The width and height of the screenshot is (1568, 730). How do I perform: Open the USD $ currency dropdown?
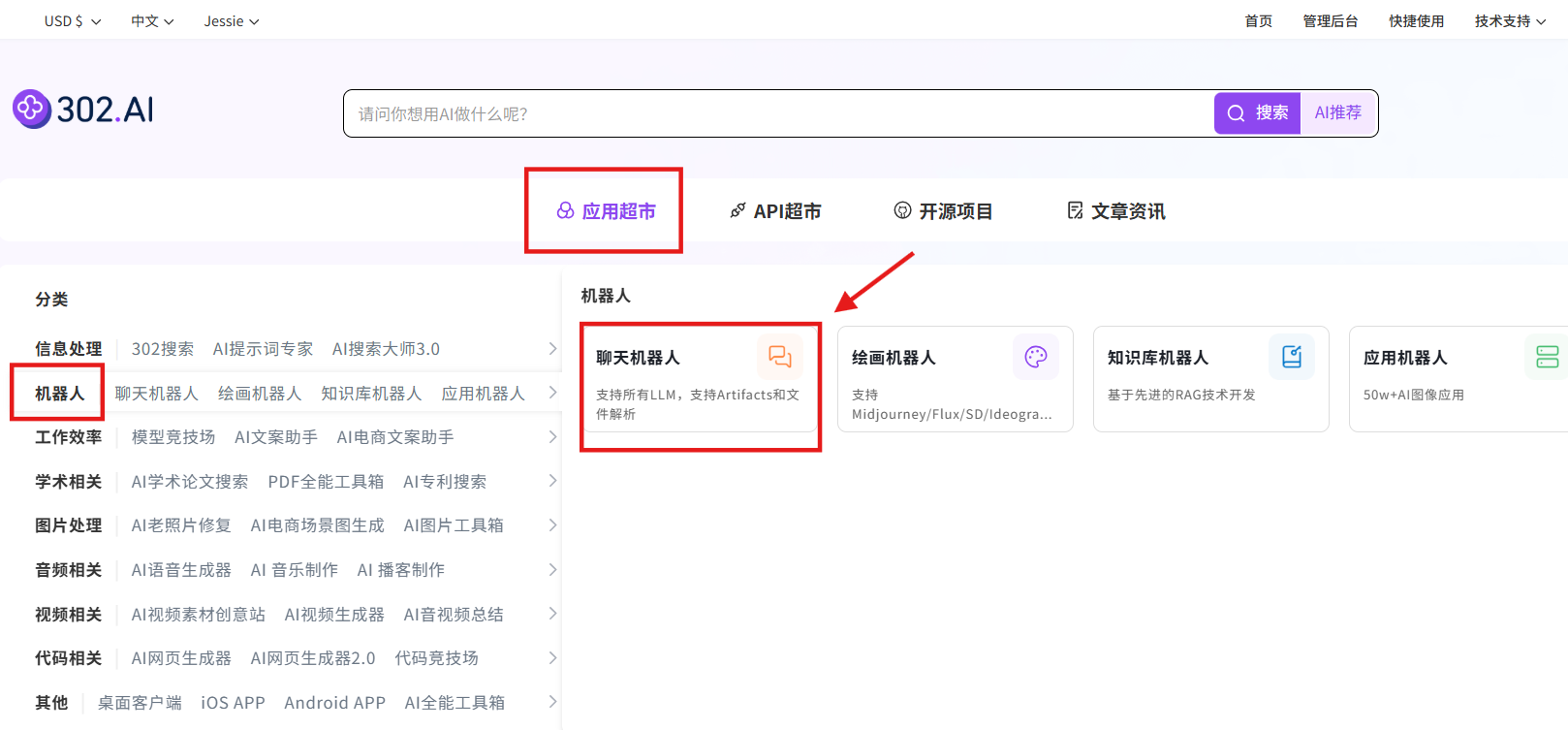pyautogui.click(x=73, y=21)
